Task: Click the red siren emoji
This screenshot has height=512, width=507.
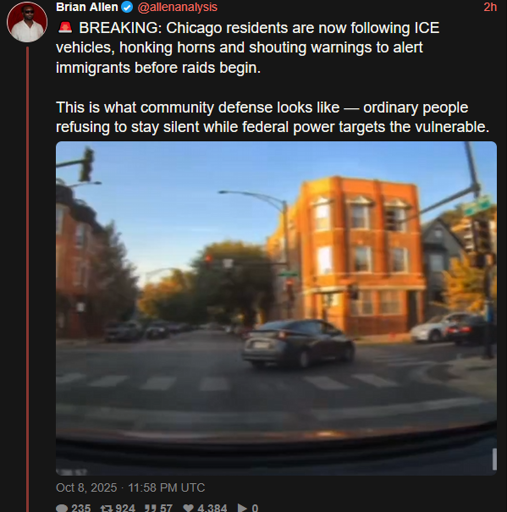Action: click(65, 28)
